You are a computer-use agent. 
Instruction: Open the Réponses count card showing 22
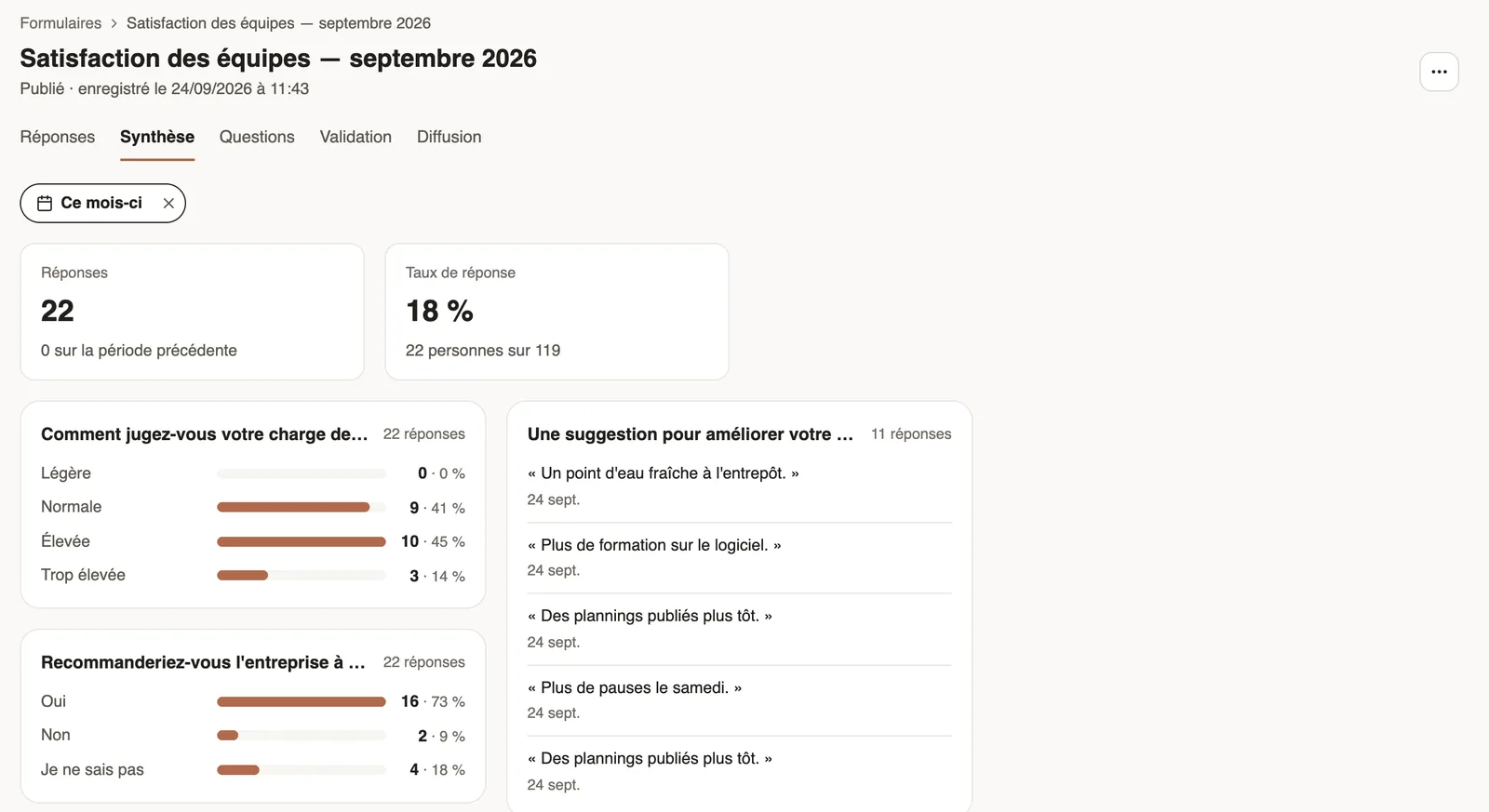coord(192,312)
